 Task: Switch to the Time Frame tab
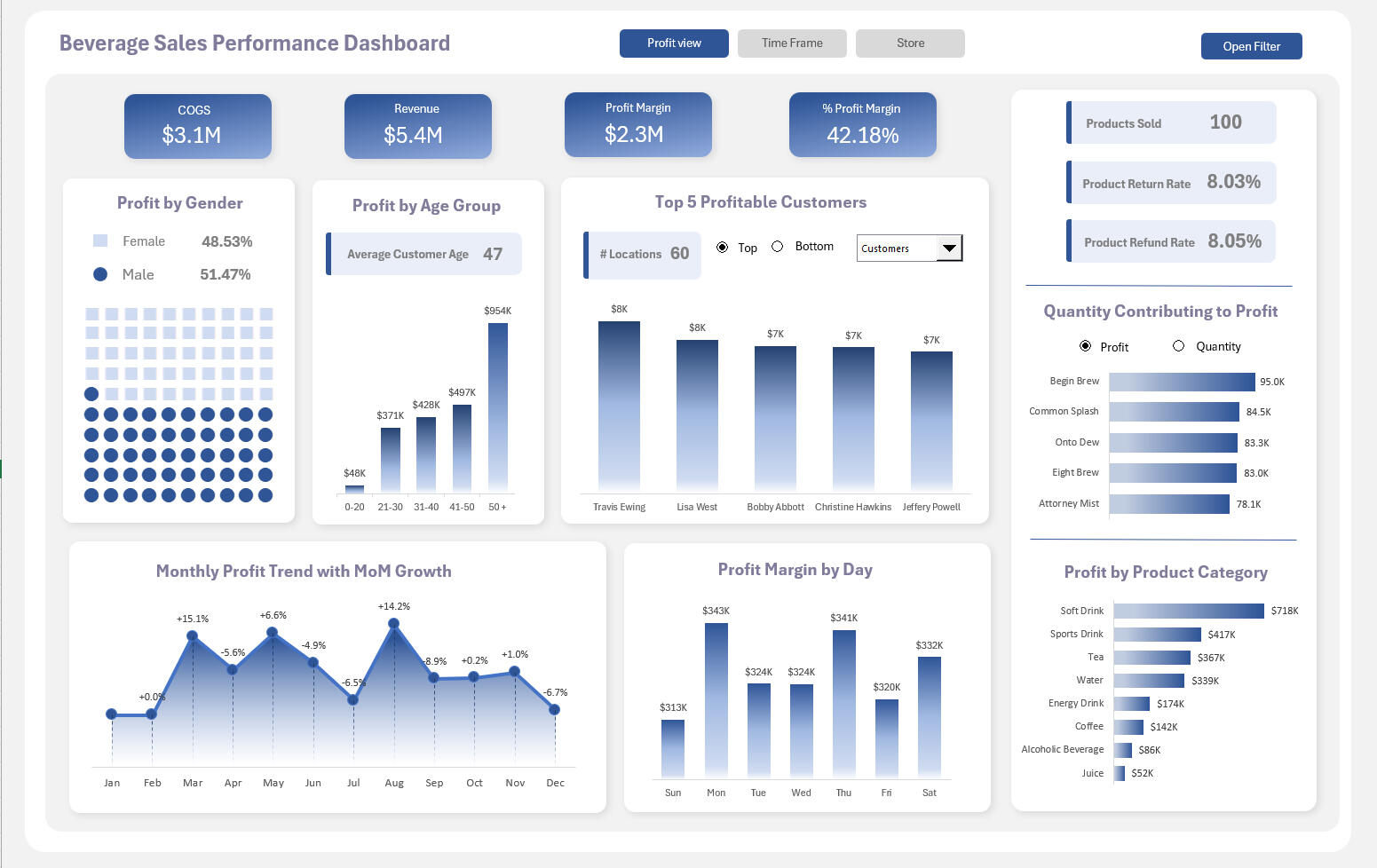(792, 43)
